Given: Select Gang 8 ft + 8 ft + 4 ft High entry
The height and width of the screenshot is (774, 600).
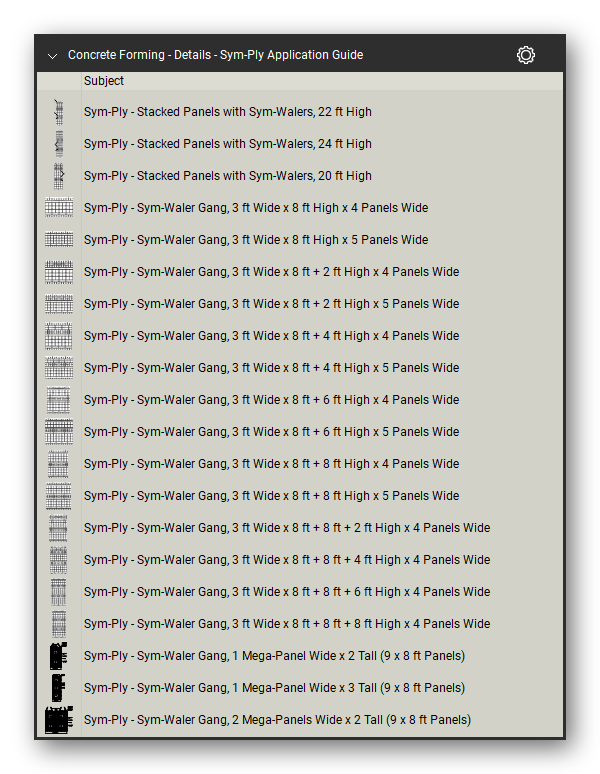Looking at the screenshot, I should coord(287,560).
